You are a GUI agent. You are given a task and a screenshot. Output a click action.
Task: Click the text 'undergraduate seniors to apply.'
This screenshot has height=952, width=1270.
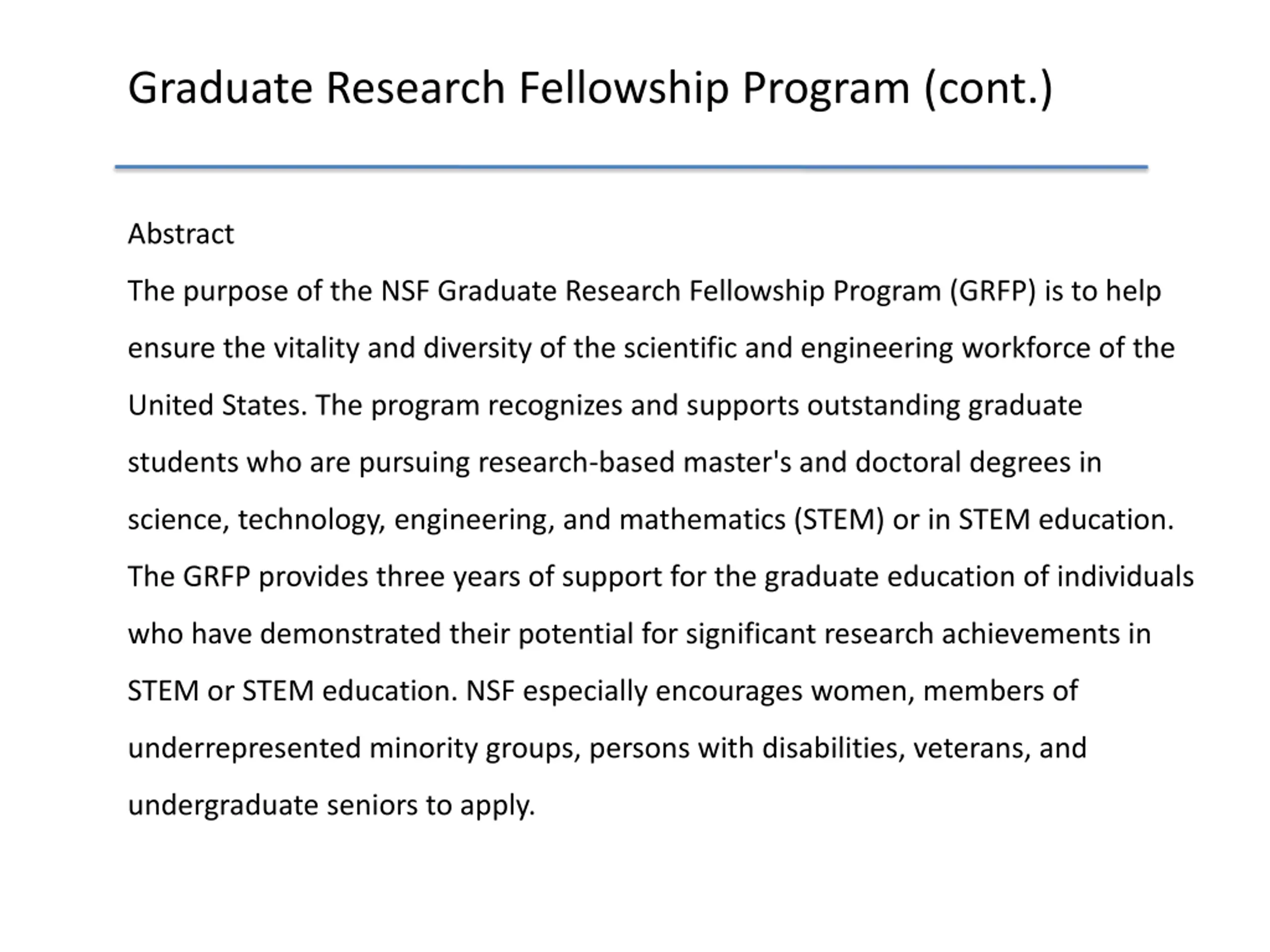[x=331, y=806]
